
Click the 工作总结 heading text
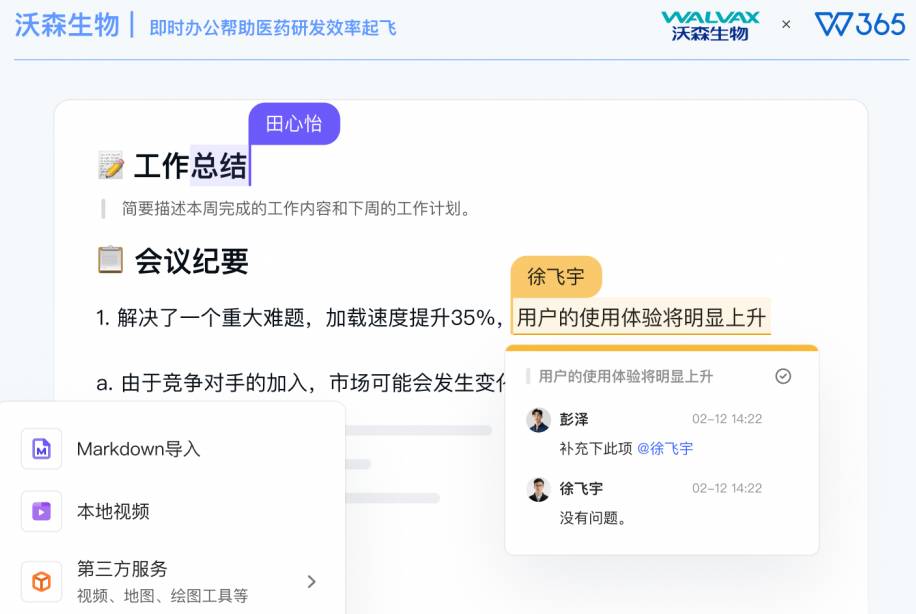click(190, 165)
